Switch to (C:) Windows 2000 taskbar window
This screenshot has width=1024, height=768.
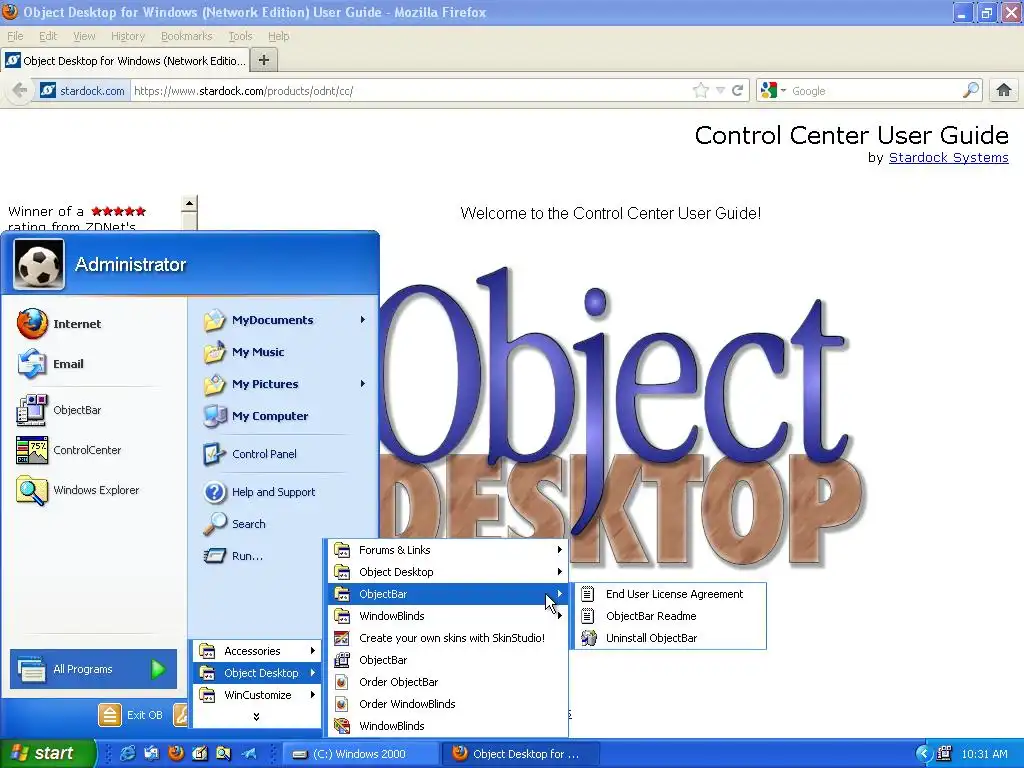point(360,754)
